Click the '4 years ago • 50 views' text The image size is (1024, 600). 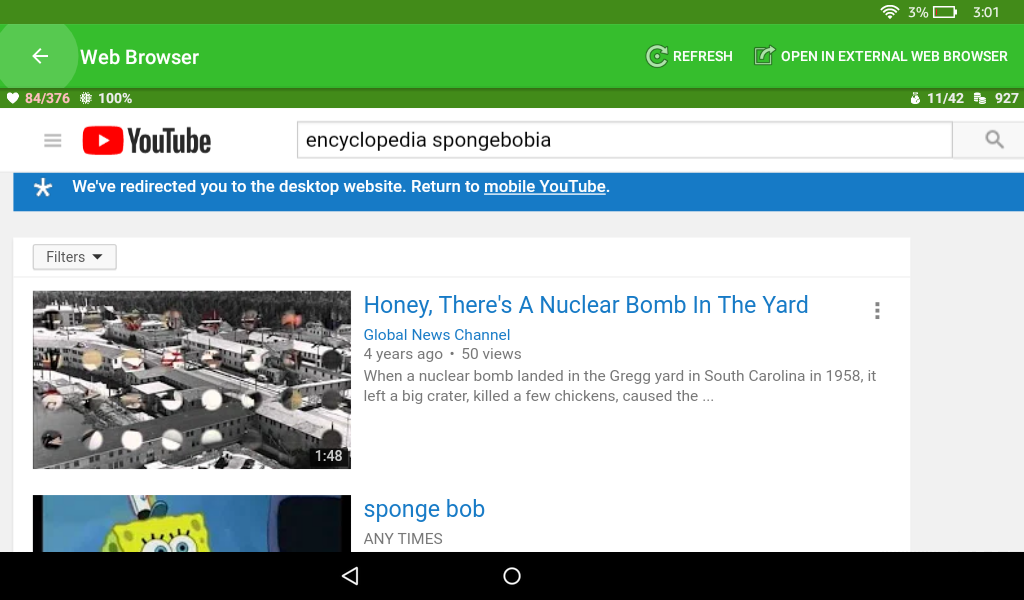tap(442, 354)
